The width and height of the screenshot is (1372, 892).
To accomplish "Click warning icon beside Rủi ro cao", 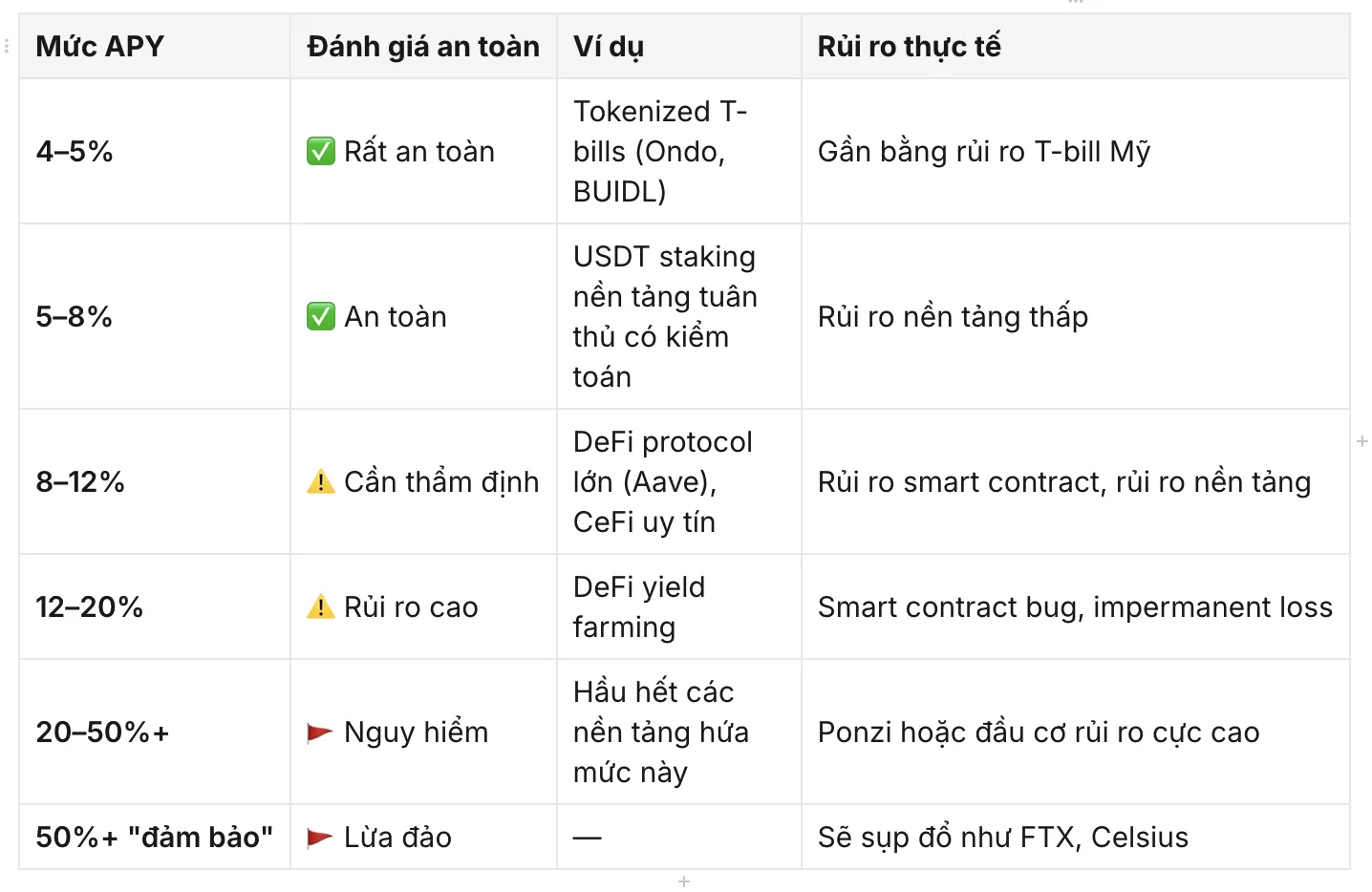I will 321,606.
